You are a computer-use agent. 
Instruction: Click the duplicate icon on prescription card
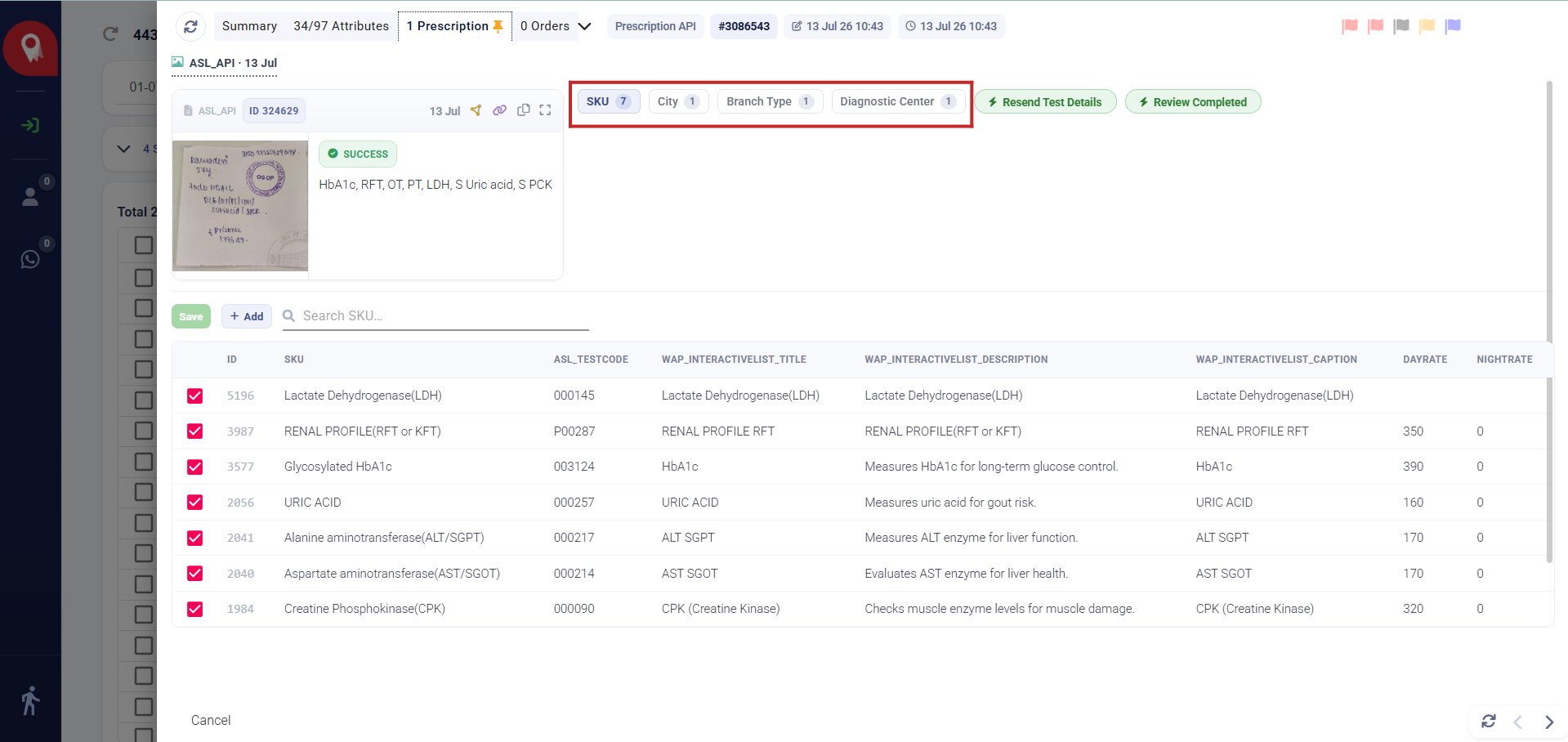[x=524, y=110]
